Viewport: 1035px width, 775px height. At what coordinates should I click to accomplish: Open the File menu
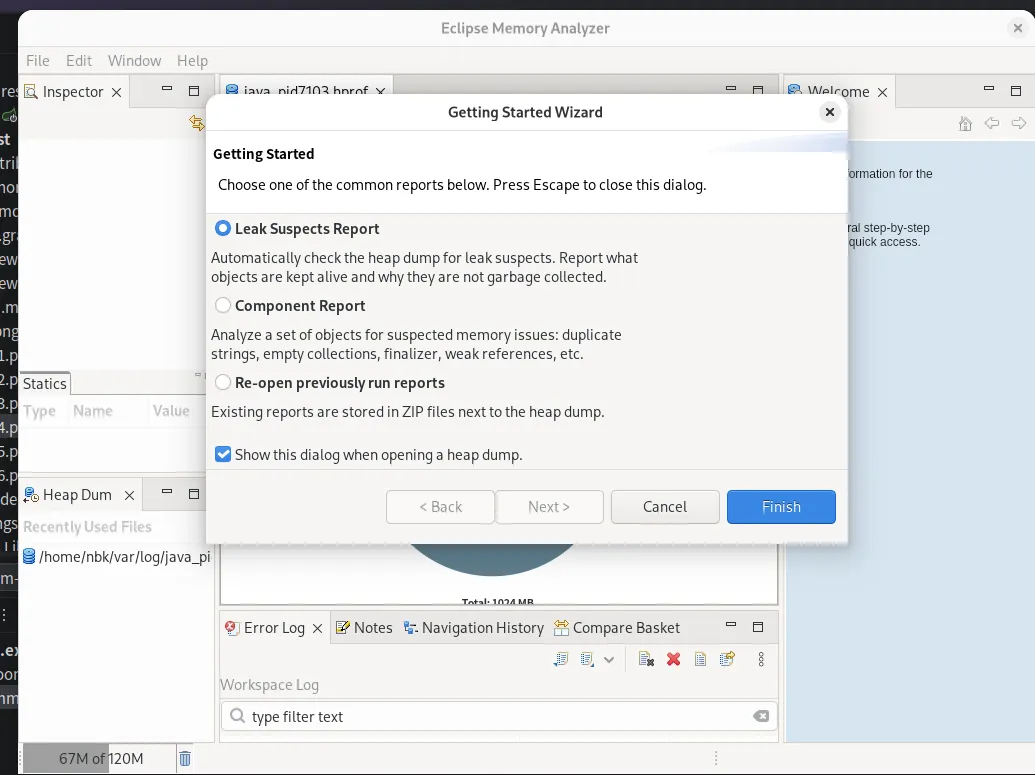coord(37,61)
